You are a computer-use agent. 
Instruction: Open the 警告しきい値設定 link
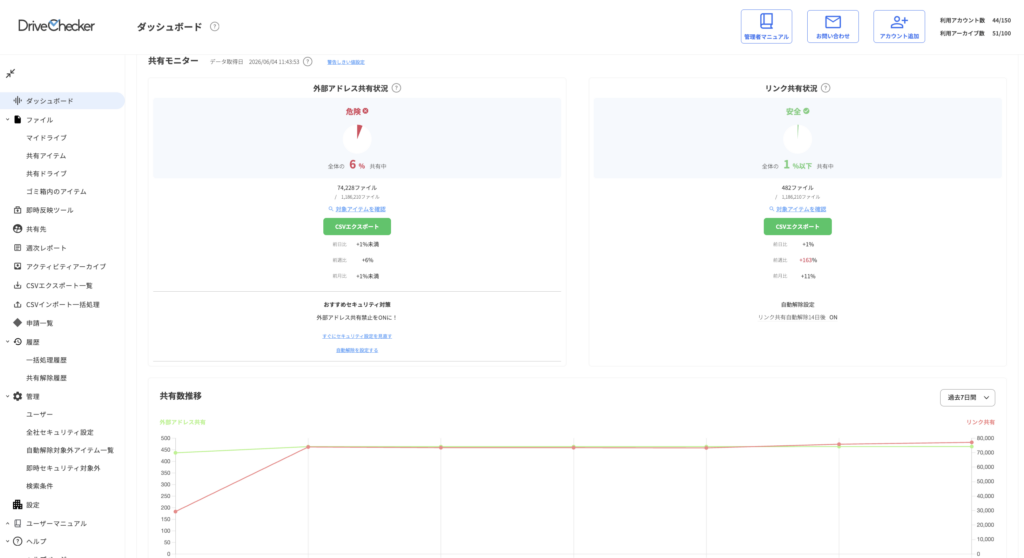(x=345, y=62)
